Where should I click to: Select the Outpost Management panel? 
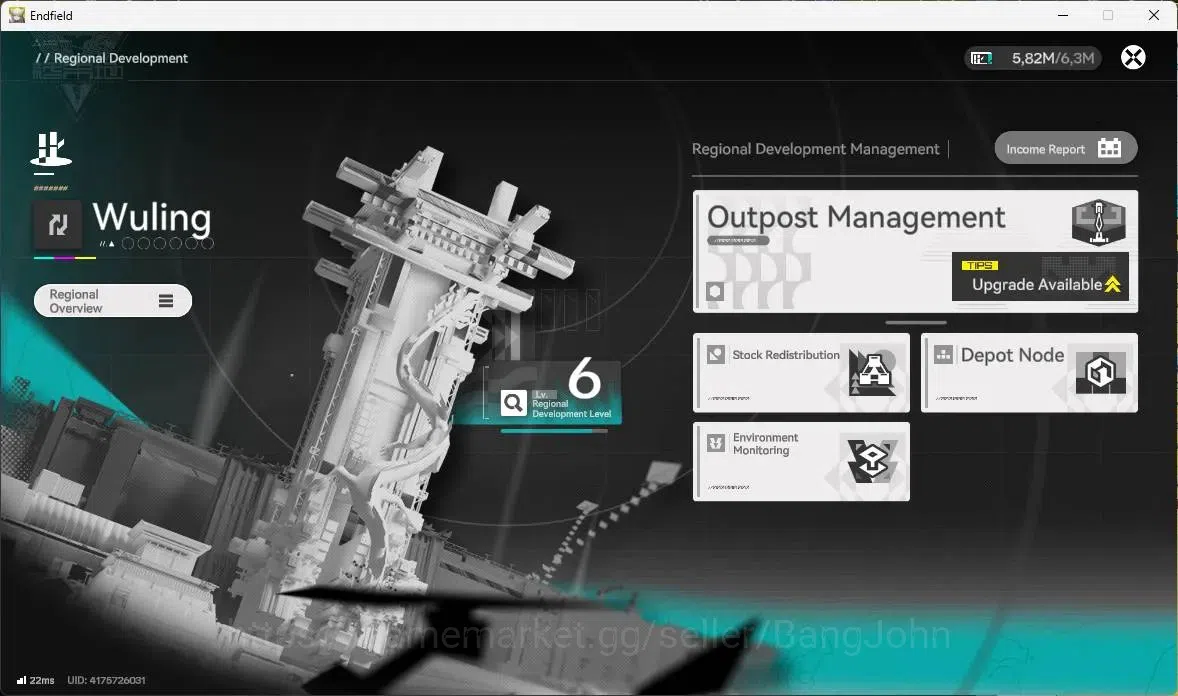click(915, 251)
